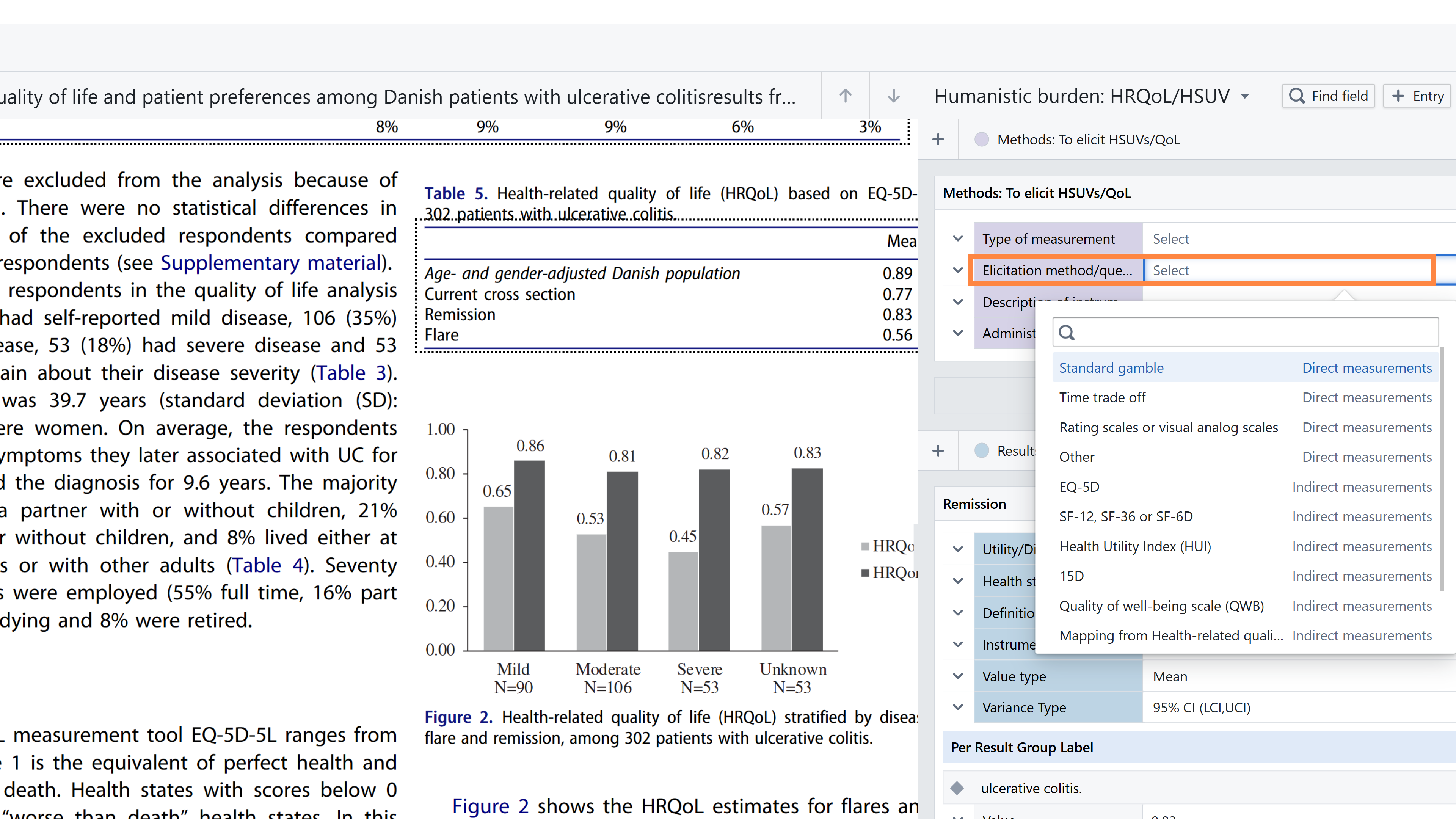The image size is (1456, 819).
Task: Open the Humanistic burden form dropdown caret
Action: click(1244, 96)
